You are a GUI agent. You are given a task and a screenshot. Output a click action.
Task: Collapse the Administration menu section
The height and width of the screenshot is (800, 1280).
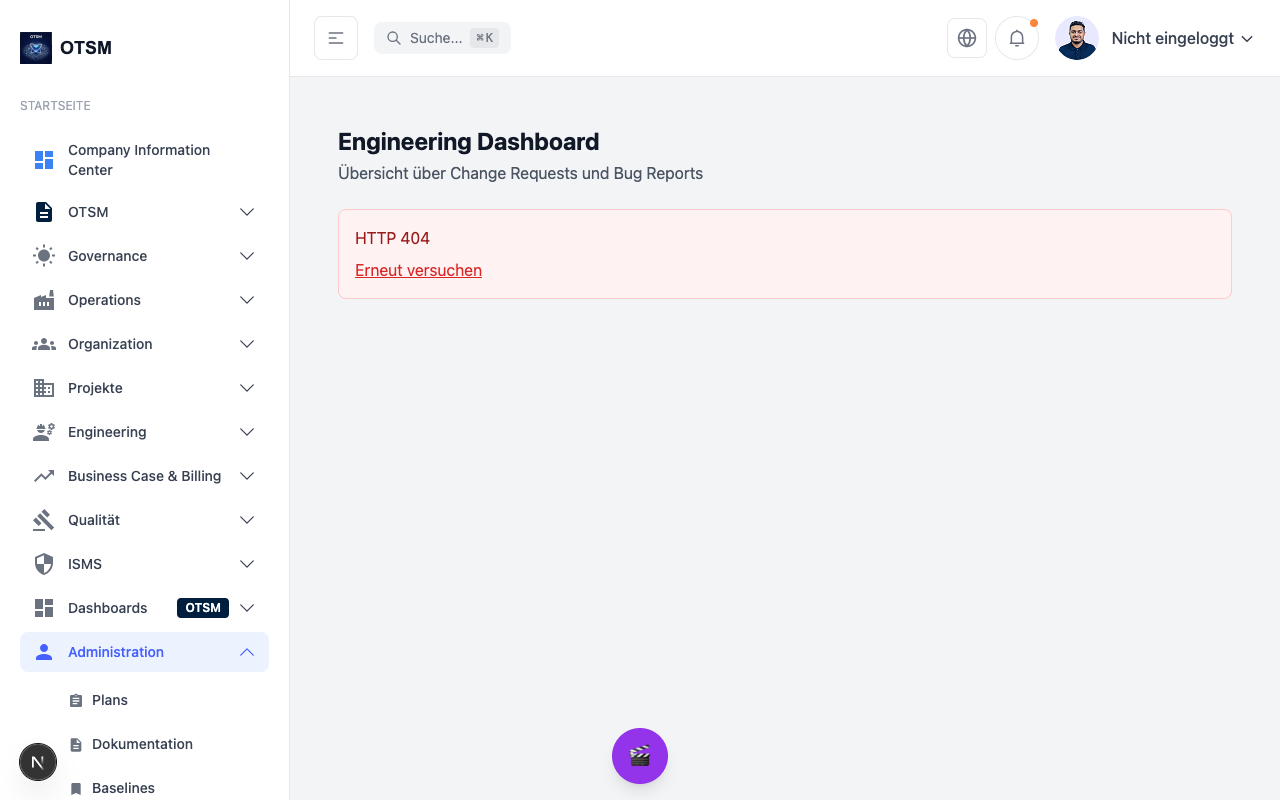pos(246,652)
